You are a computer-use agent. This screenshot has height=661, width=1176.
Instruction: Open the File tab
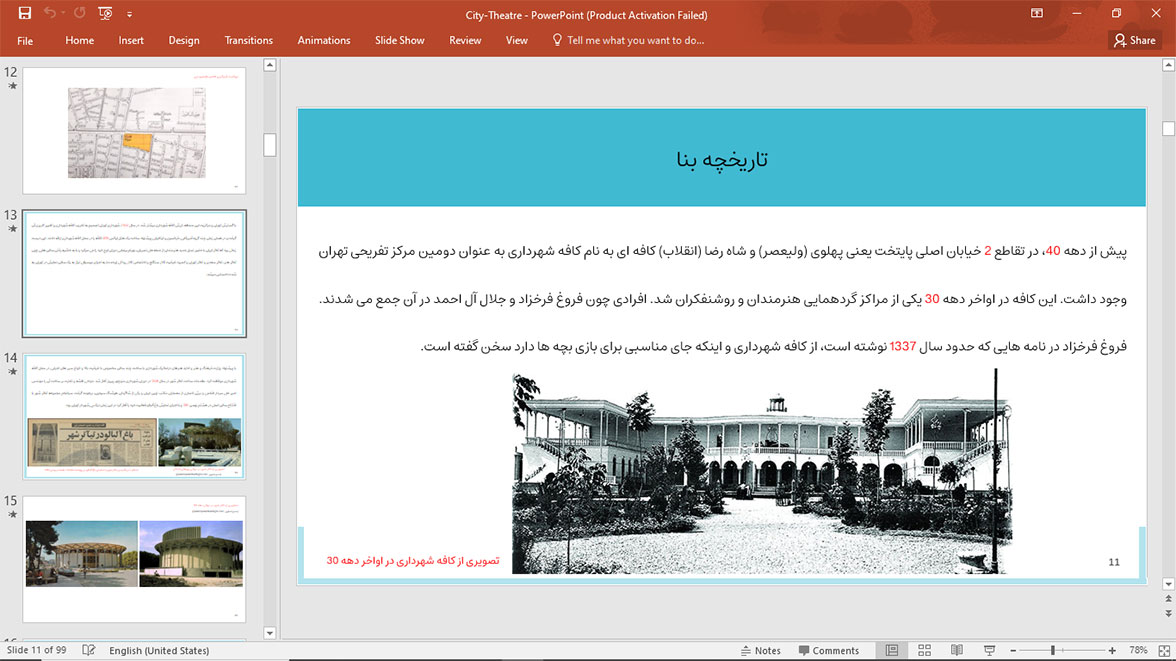(25, 41)
